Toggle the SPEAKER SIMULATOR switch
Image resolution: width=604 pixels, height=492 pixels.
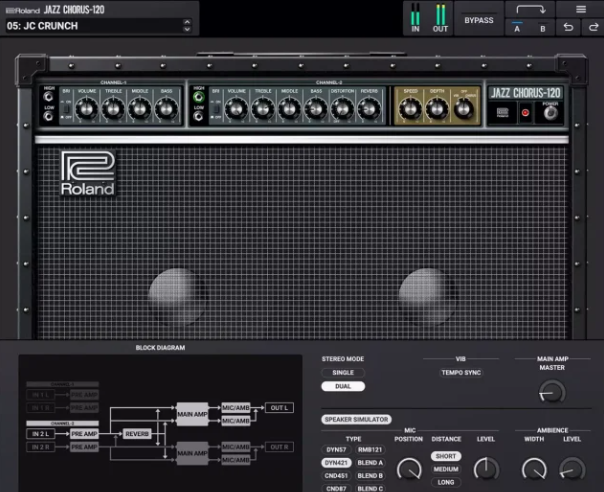click(x=356, y=420)
